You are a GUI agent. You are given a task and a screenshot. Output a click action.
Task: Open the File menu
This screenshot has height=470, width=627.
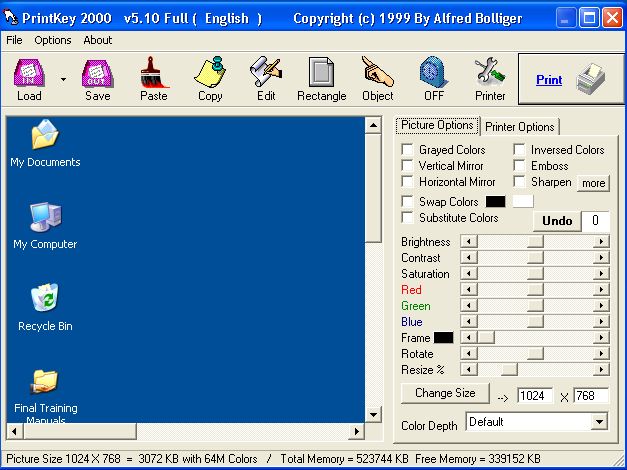14,40
